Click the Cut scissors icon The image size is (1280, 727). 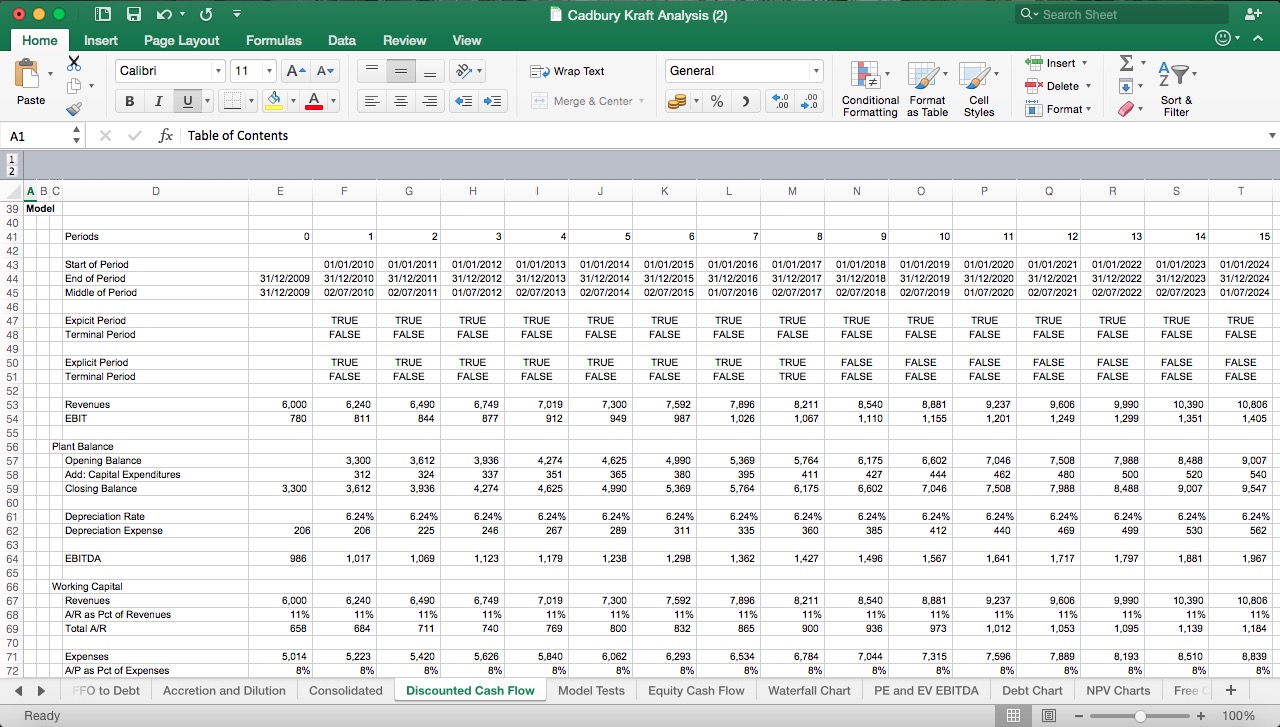click(73, 63)
